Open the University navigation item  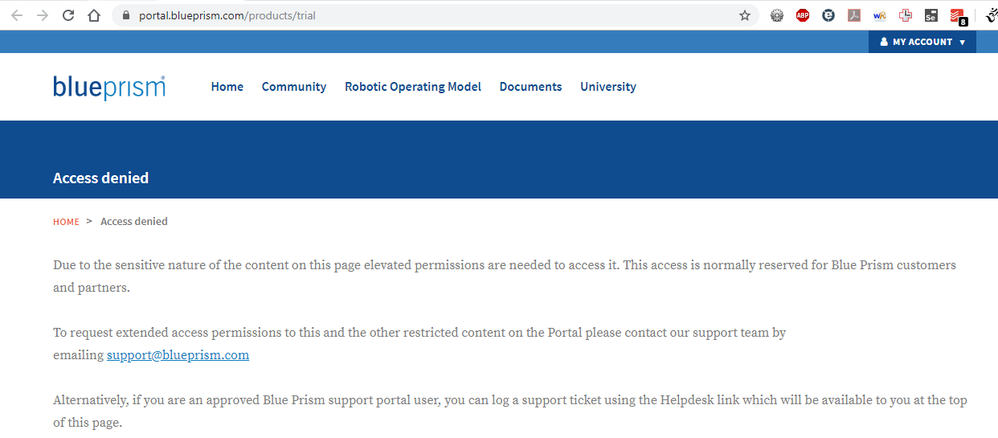pyautogui.click(x=608, y=87)
